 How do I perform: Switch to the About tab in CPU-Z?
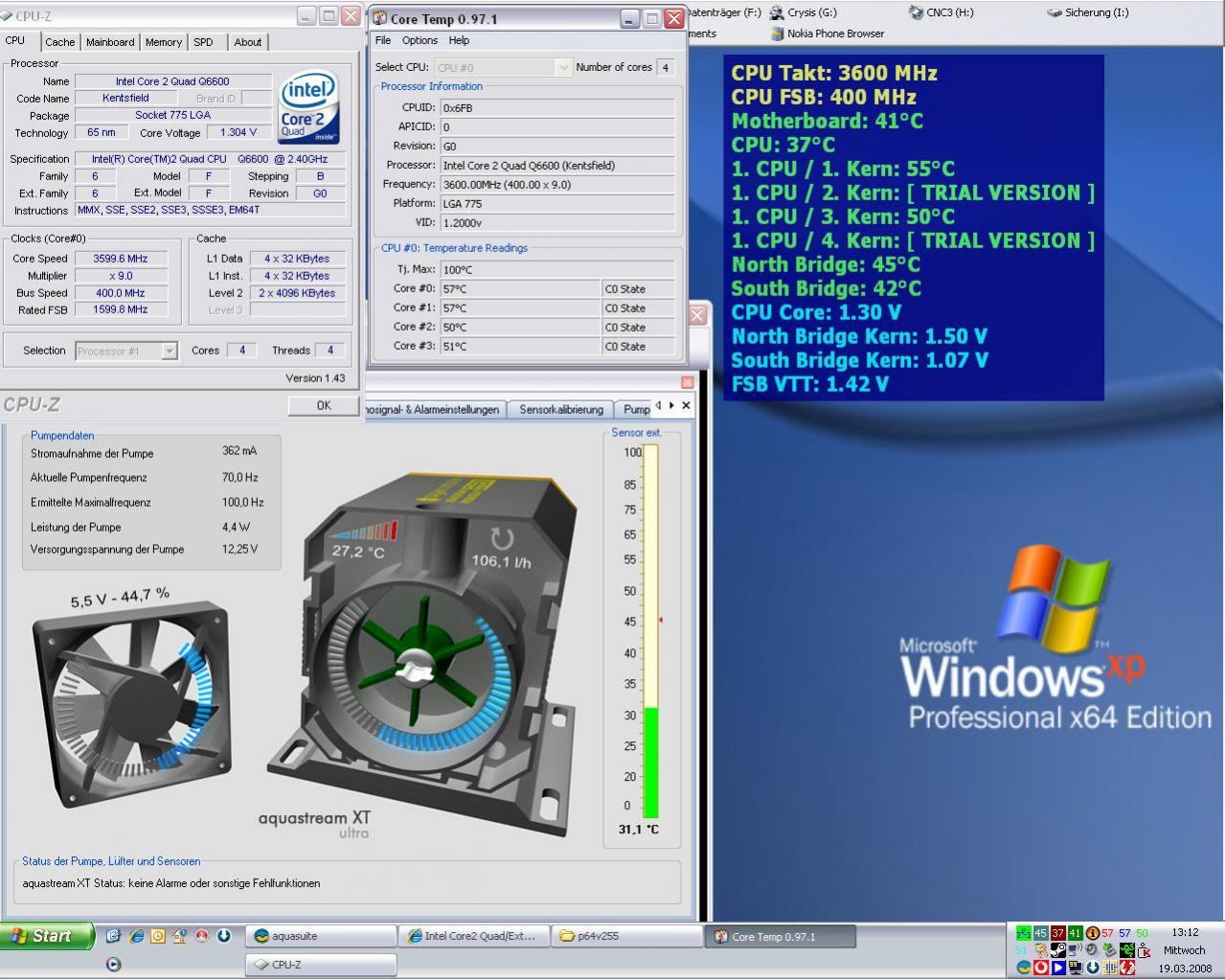248,42
